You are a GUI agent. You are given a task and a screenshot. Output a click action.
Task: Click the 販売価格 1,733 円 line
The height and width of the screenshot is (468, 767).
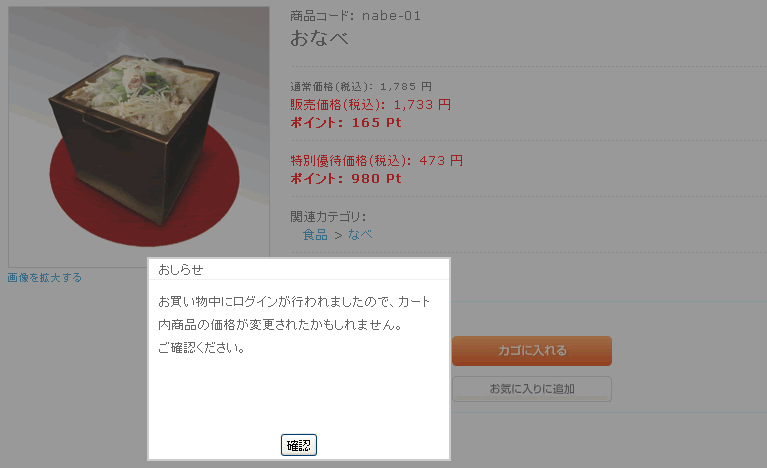click(x=371, y=105)
